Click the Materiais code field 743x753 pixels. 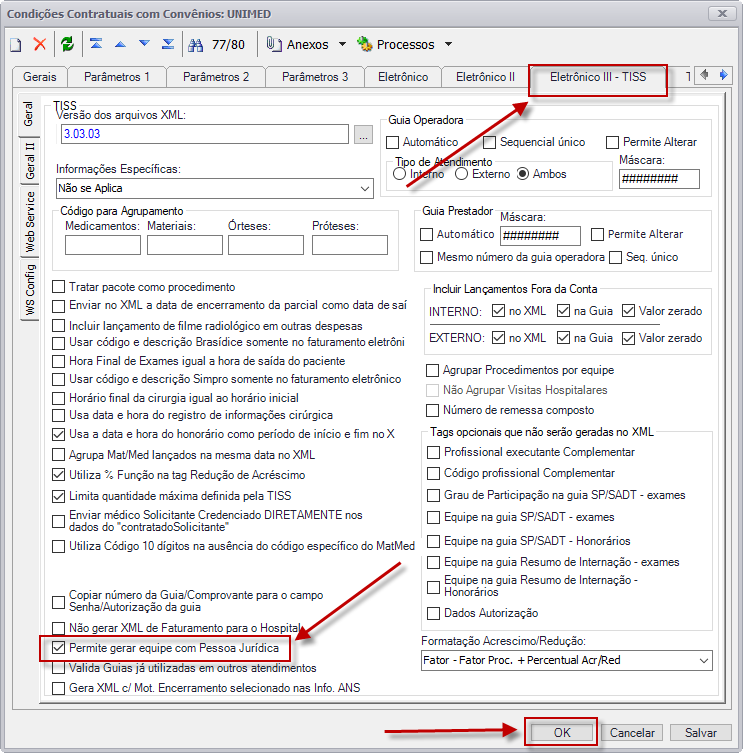(185, 245)
